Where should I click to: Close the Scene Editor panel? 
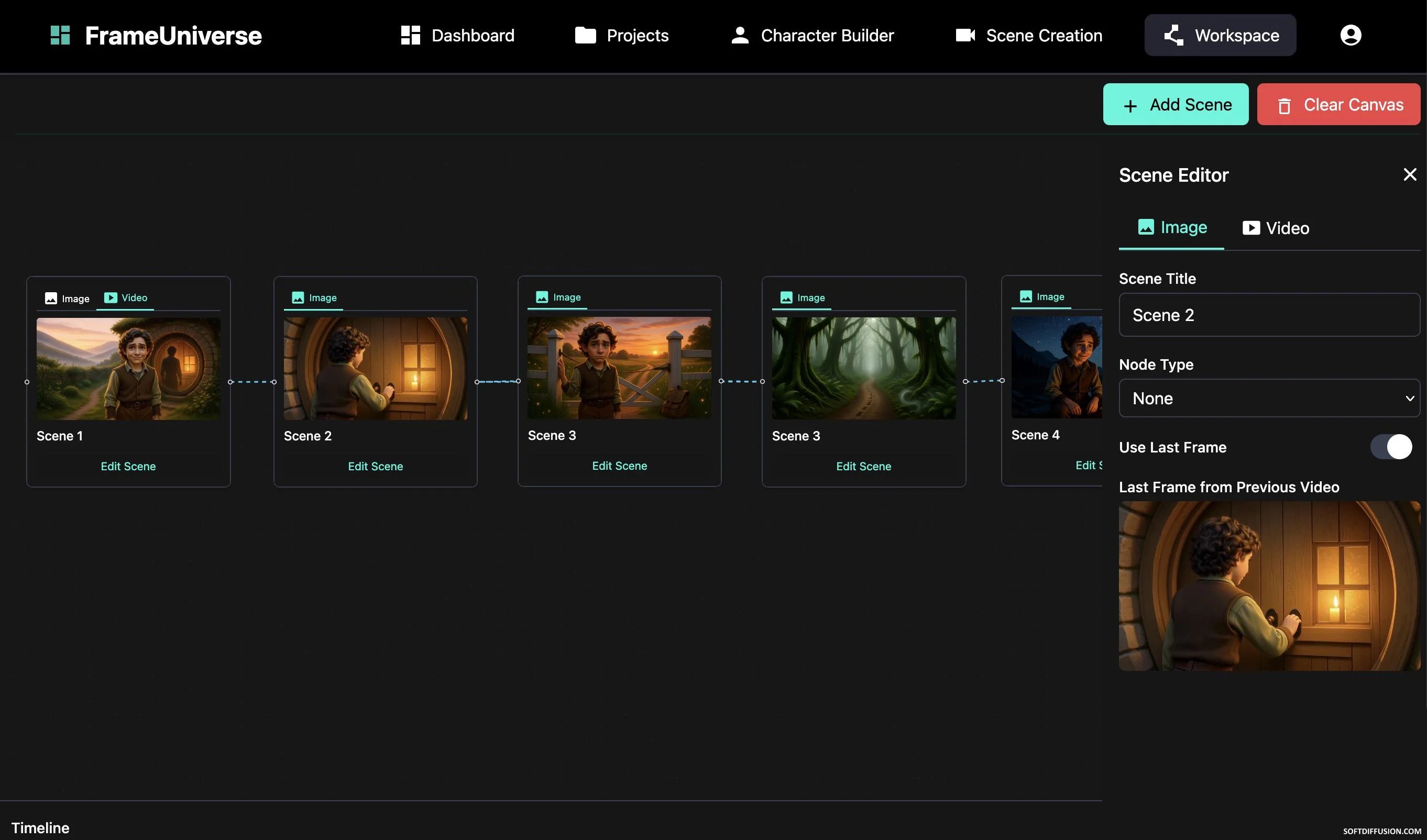(x=1410, y=174)
